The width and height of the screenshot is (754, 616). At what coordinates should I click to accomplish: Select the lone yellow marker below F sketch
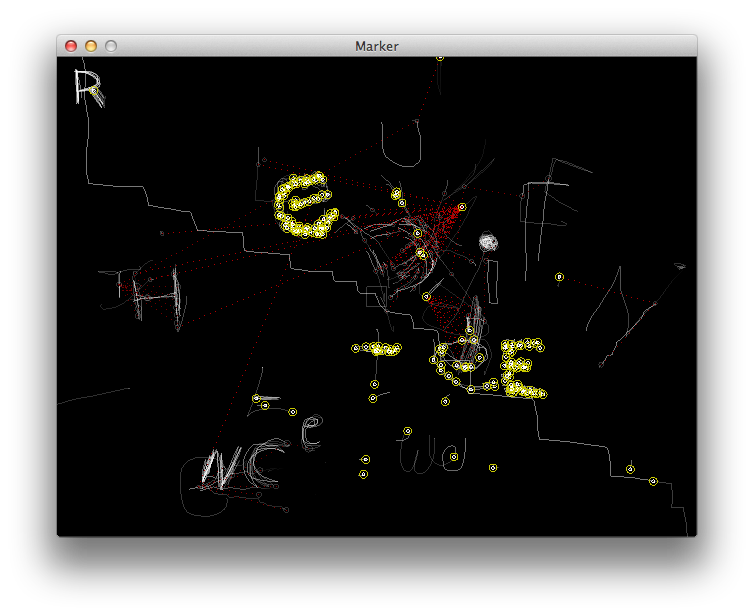pyautogui.click(x=559, y=276)
